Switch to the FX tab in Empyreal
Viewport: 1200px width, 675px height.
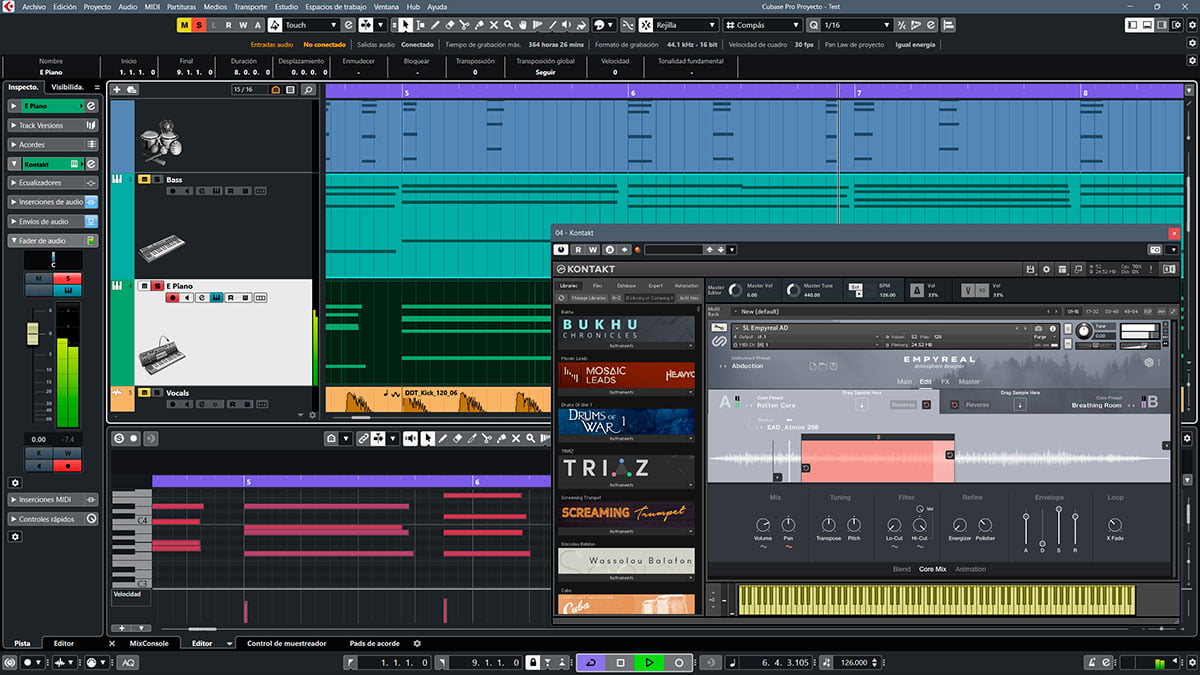[945, 381]
